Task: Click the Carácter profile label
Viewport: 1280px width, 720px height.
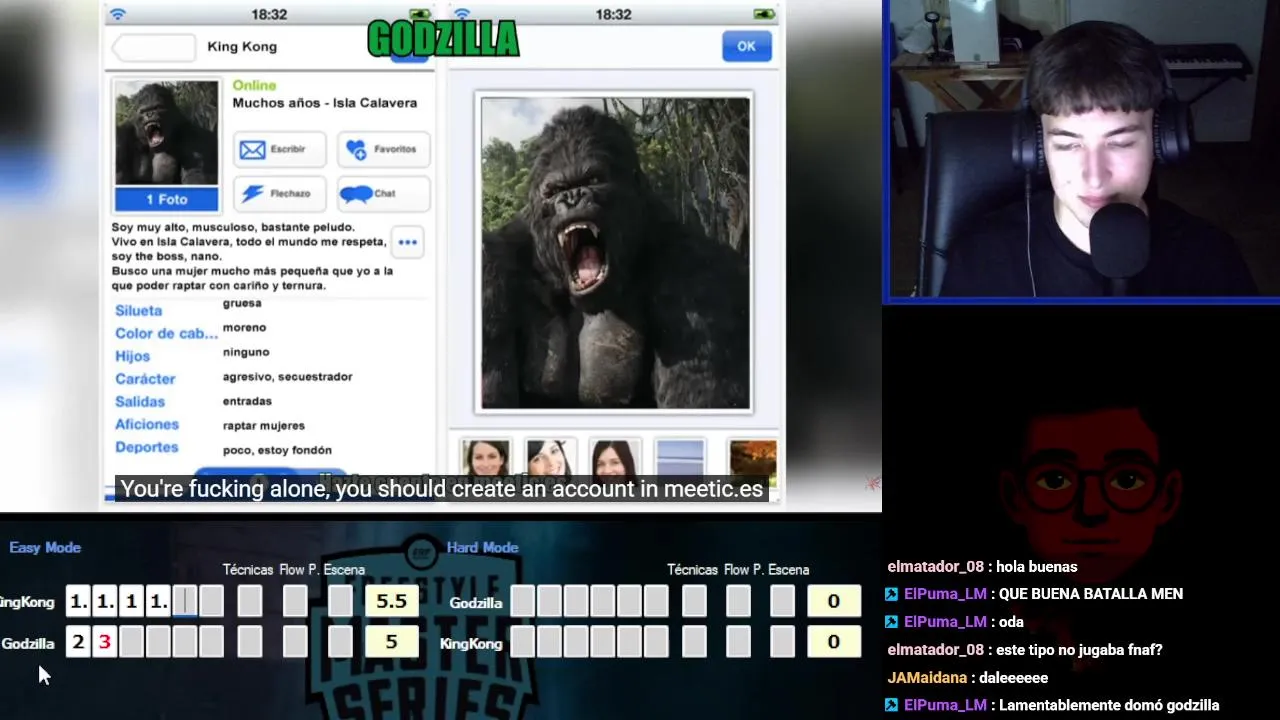Action: point(145,379)
